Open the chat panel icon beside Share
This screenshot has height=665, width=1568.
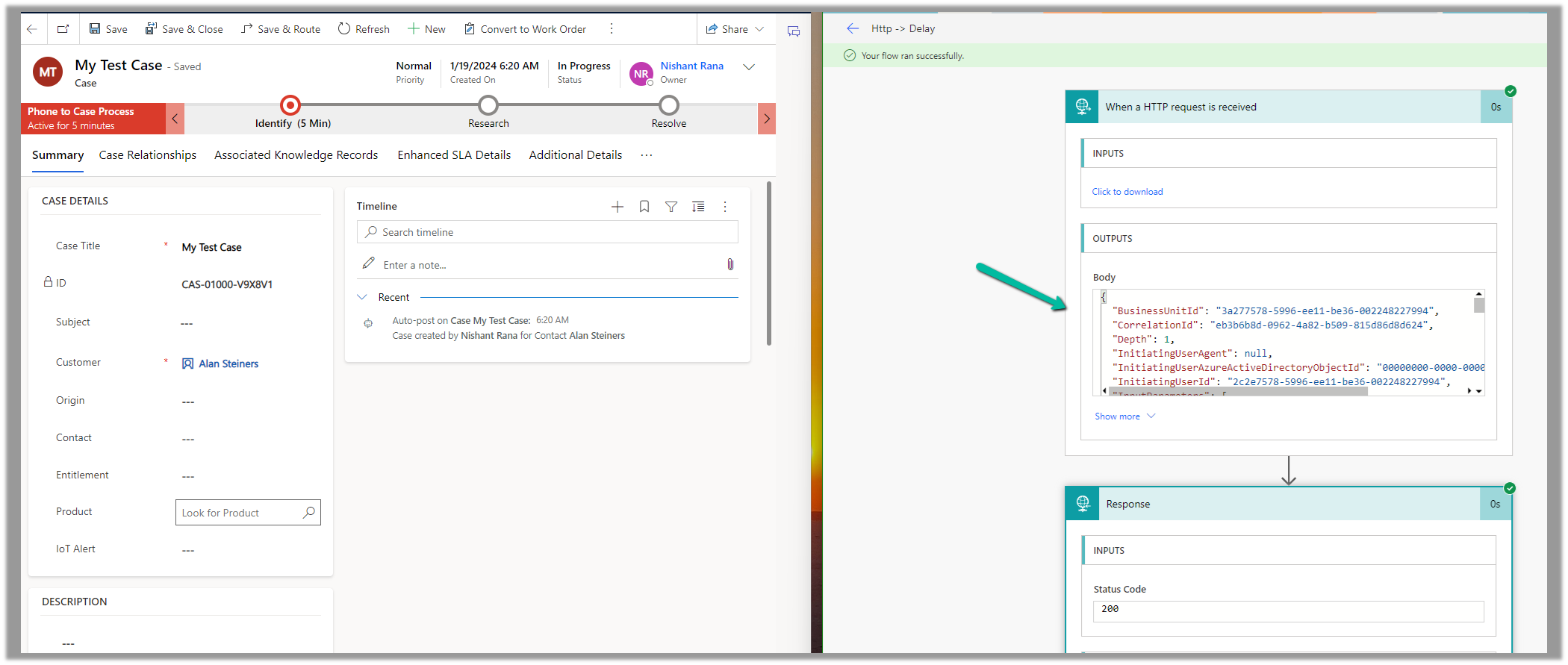point(793,31)
